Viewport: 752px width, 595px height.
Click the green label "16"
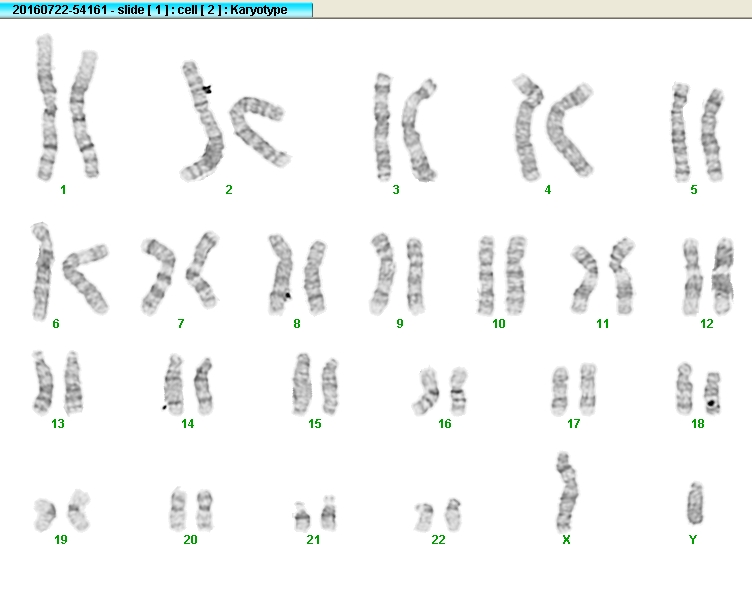(445, 424)
